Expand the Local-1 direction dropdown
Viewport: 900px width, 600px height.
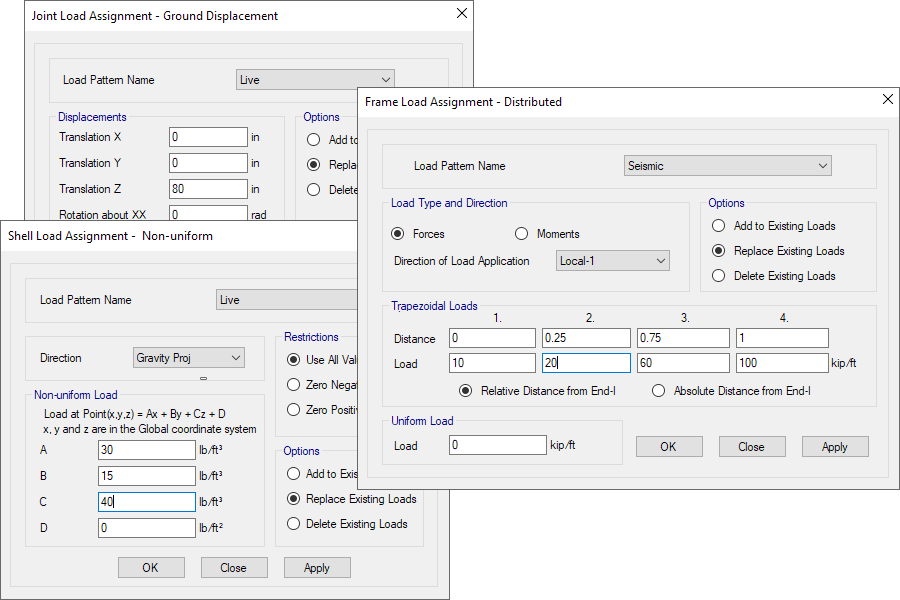(x=612, y=261)
